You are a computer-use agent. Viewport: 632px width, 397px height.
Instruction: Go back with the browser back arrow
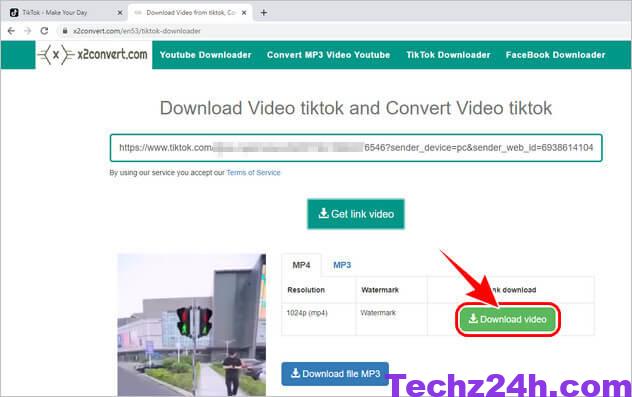(11, 31)
